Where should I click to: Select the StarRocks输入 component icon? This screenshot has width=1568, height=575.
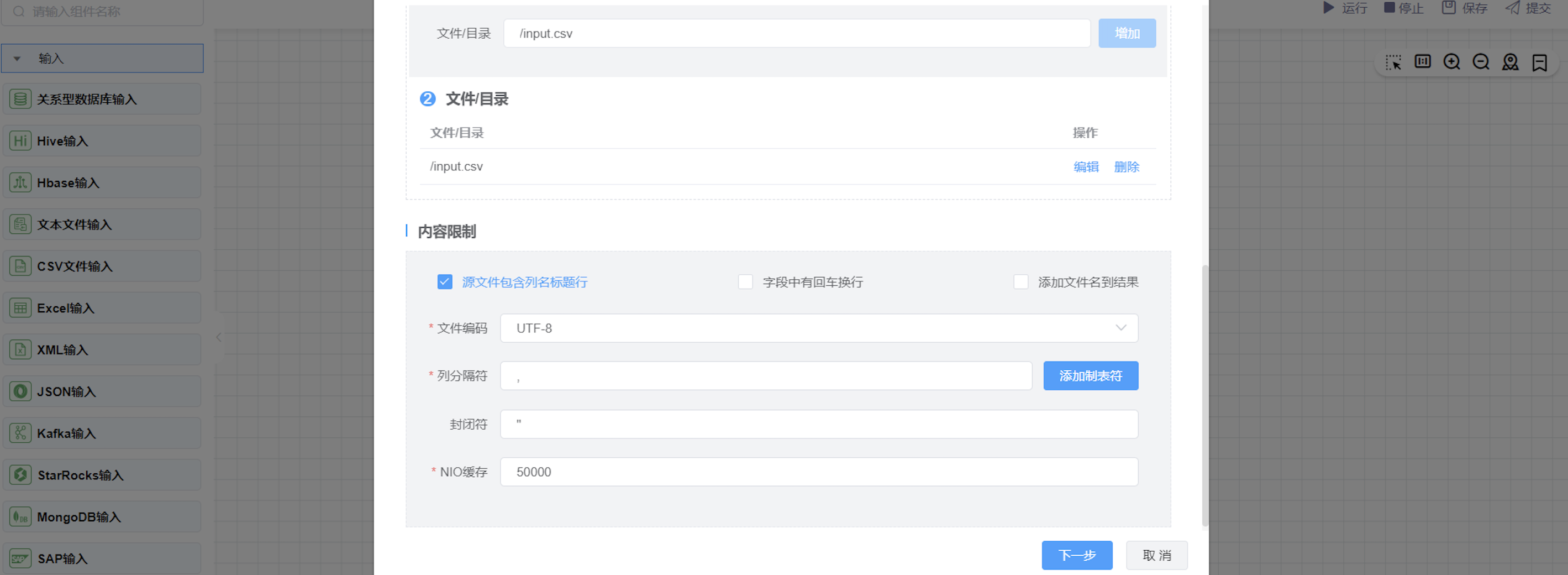[x=20, y=474]
